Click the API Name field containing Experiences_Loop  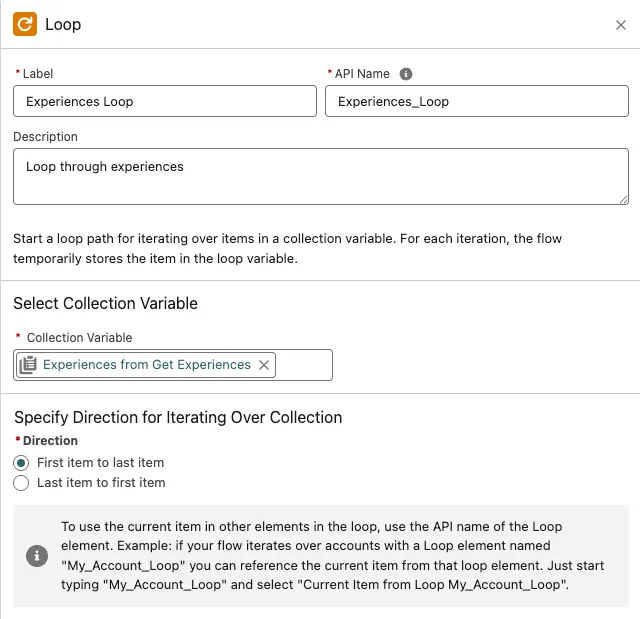point(476,102)
